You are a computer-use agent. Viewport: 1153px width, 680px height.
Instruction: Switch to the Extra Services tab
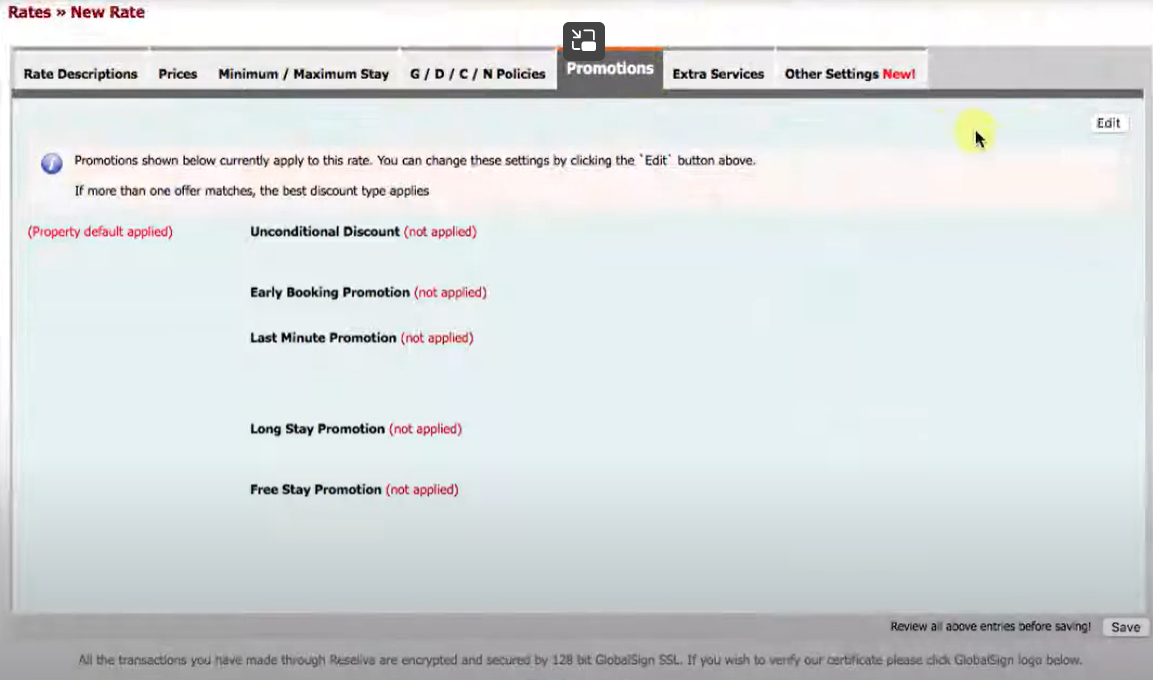(718, 74)
